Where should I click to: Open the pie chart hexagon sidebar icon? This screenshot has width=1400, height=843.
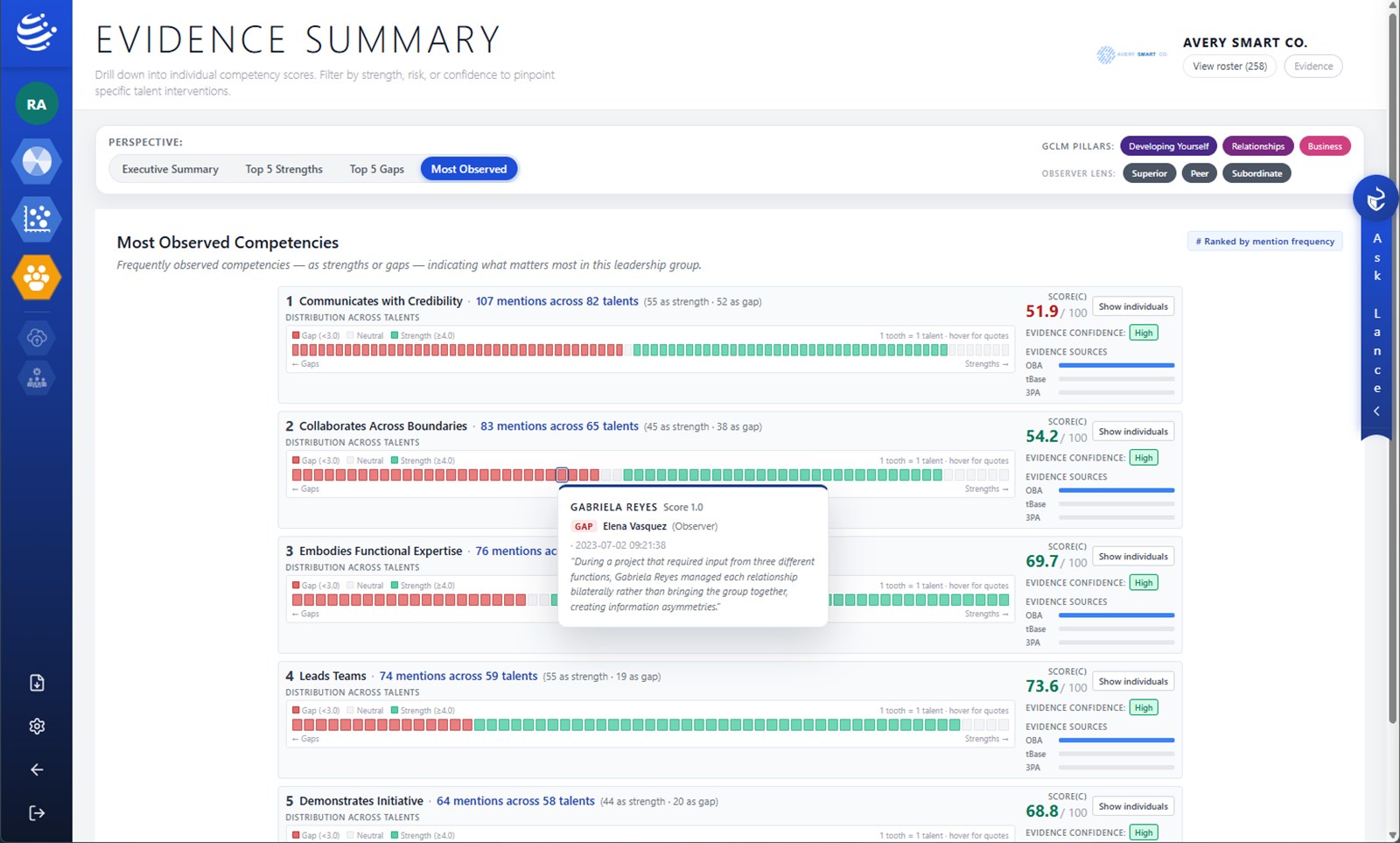pos(37,161)
